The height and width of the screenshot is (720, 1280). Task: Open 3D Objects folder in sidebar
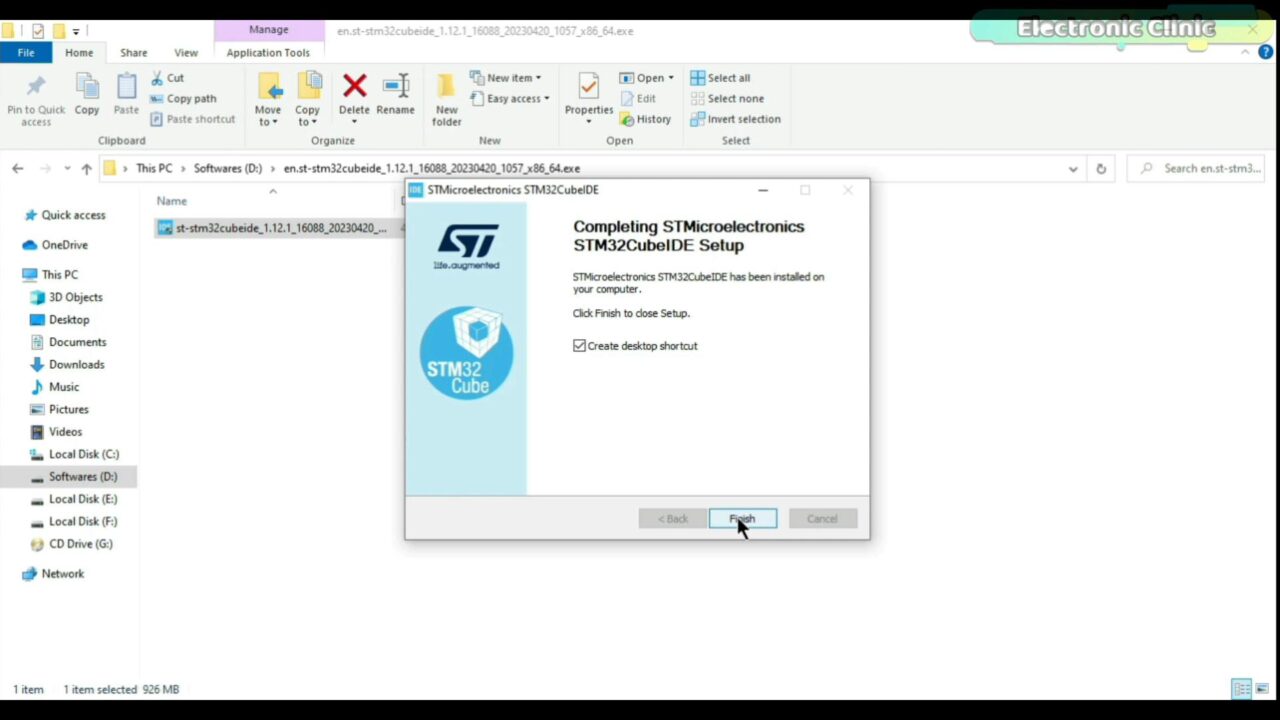click(76, 297)
